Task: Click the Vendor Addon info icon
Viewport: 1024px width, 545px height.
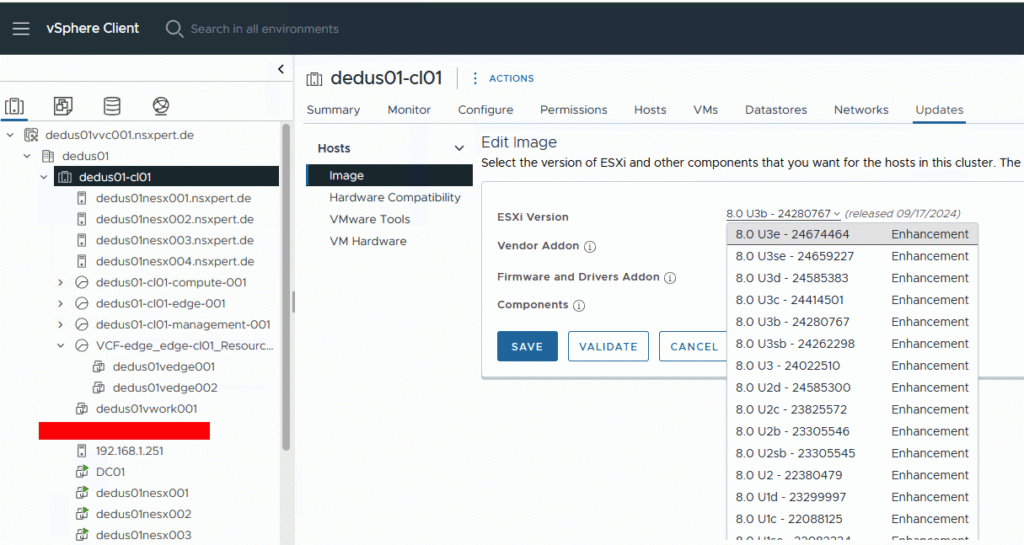Action: (x=590, y=247)
